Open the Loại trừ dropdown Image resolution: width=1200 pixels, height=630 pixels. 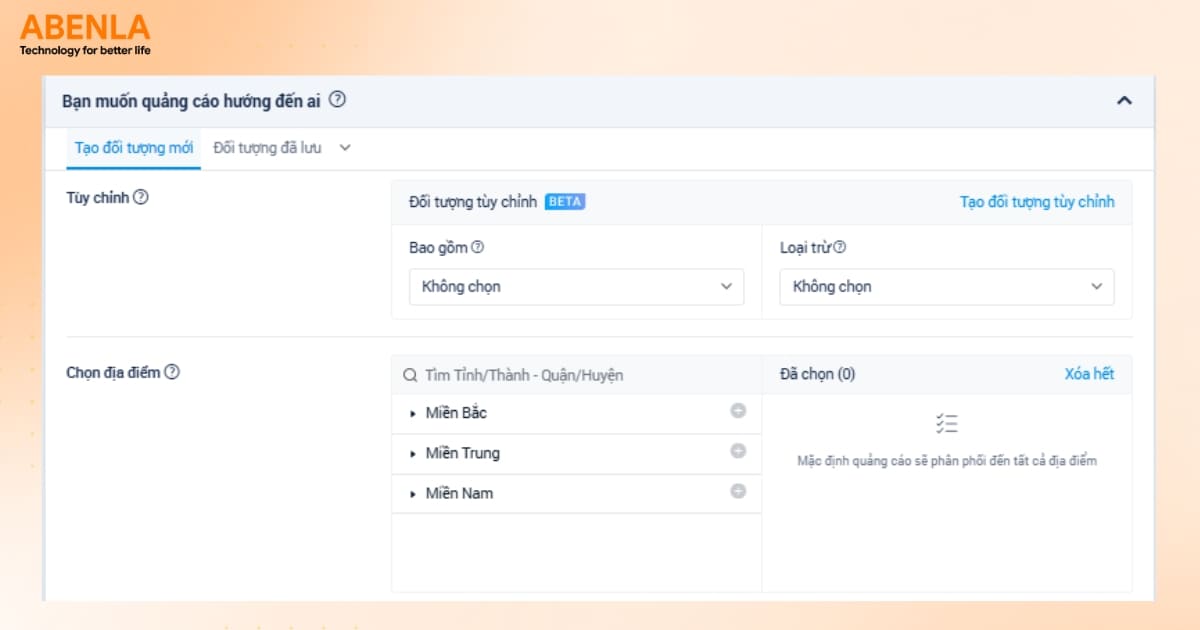click(x=947, y=287)
